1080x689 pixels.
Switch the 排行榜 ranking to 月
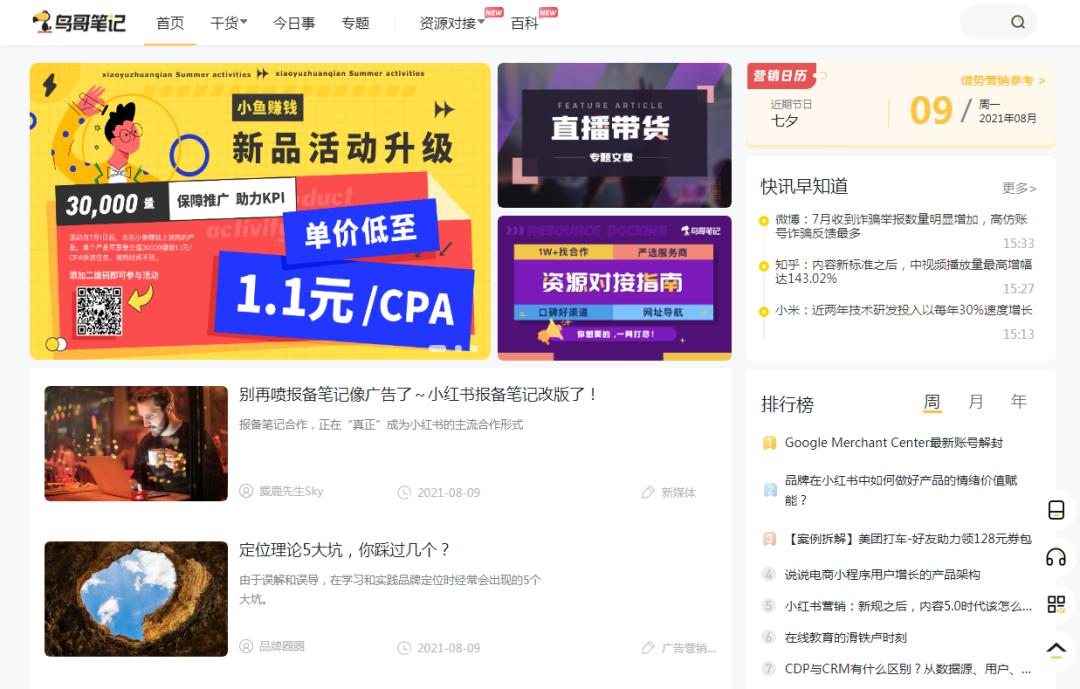[x=975, y=402]
